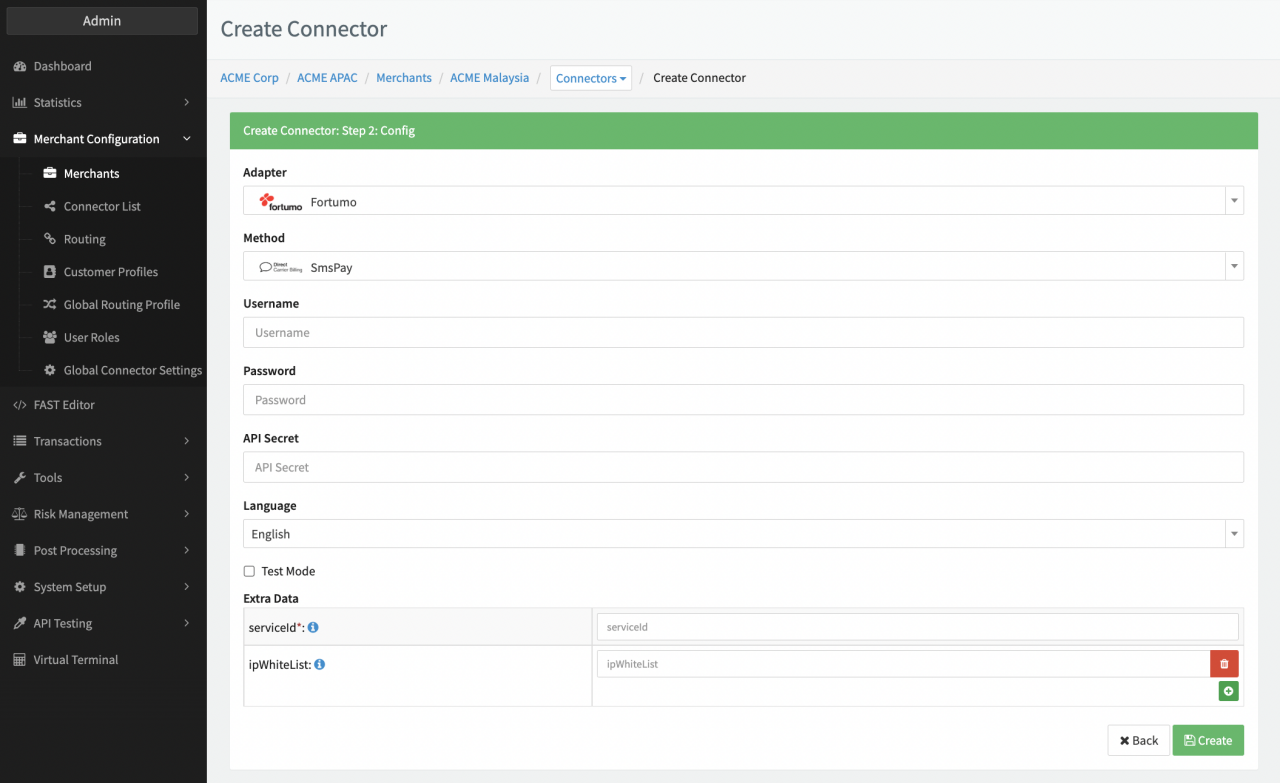Enable the Test Mode checkbox
This screenshot has width=1280, height=783.
(x=249, y=572)
